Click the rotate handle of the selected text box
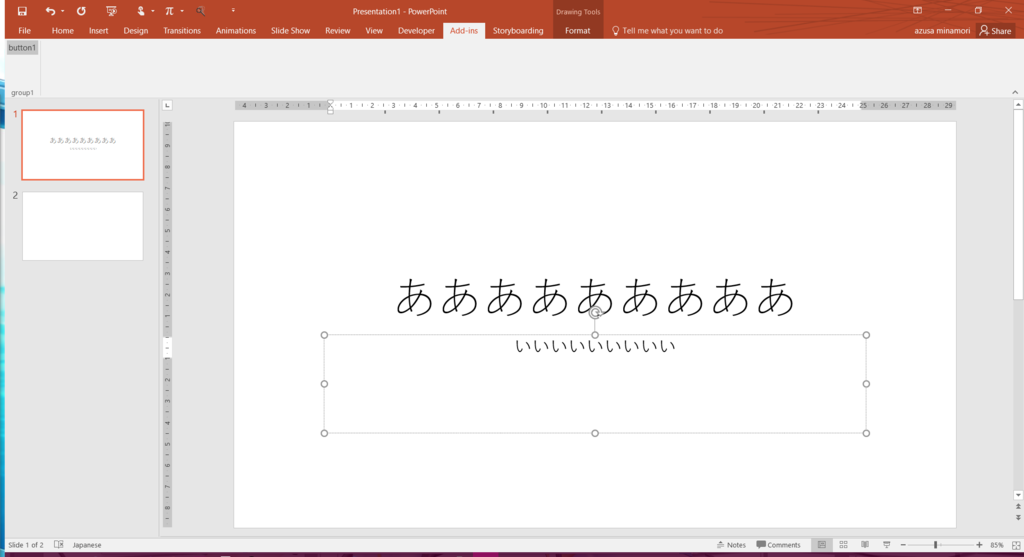Viewport: 1024px width, 557px height. pyautogui.click(x=595, y=313)
